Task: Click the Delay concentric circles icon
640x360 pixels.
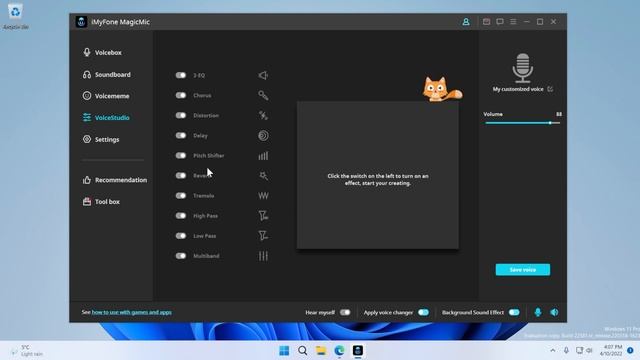Action: pyautogui.click(x=263, y=136)
